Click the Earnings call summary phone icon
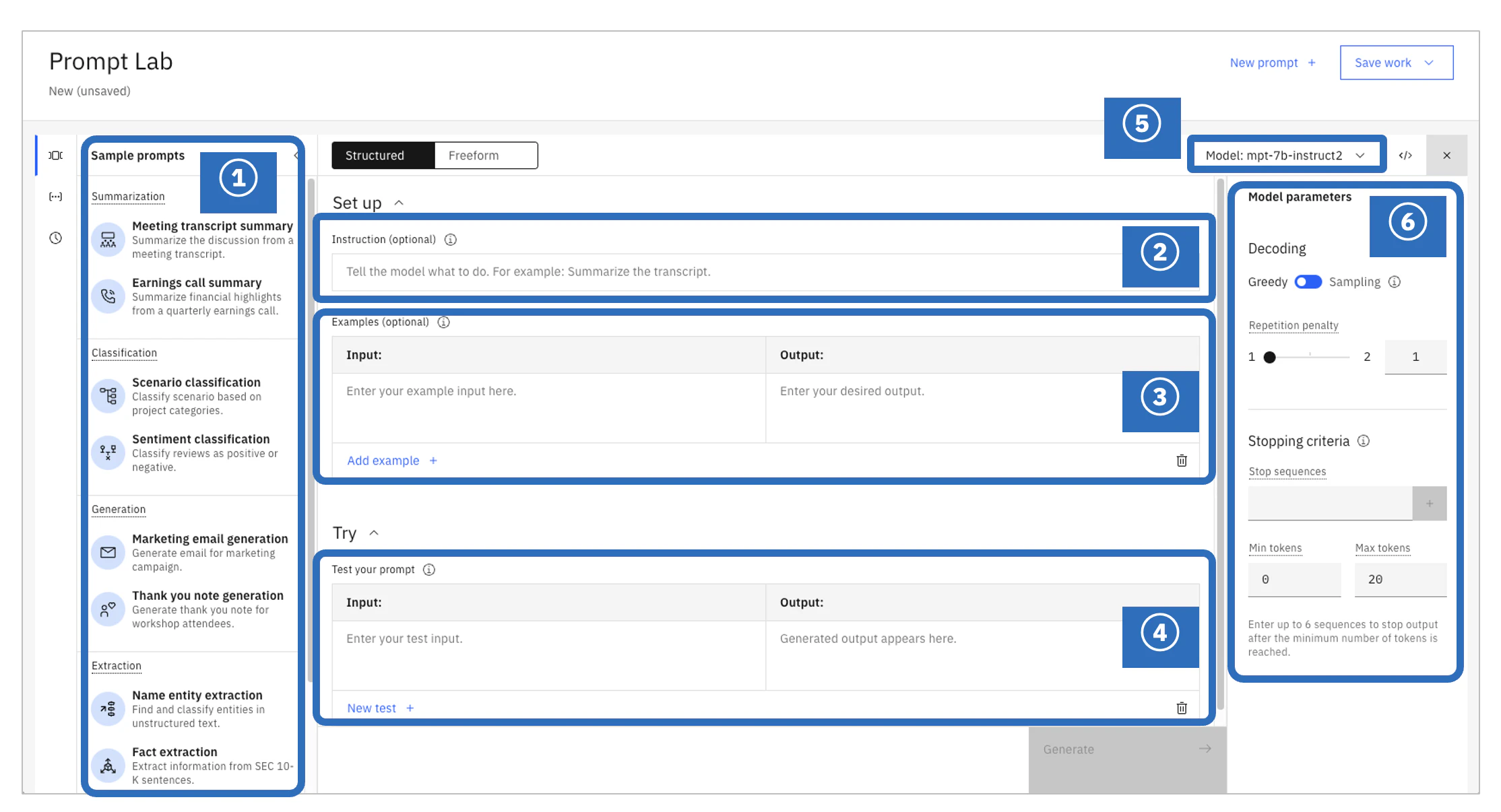The width and height of the screenshot is (1501, 812). tap(108, 296)
